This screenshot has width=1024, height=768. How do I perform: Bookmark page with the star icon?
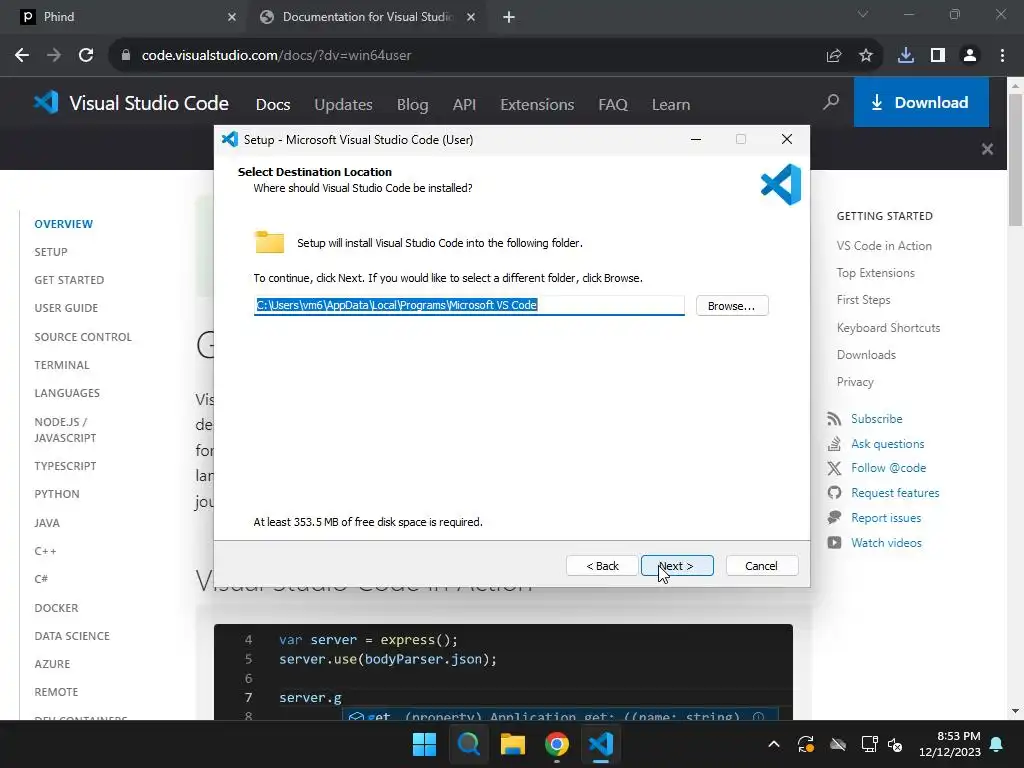coord(866,56)
